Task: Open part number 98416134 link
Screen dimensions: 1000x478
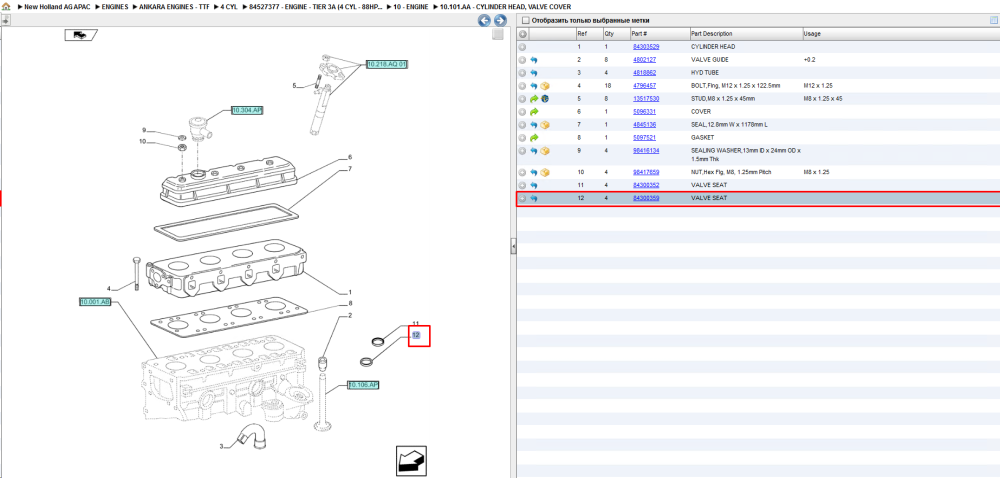Action: coord(645,151)
